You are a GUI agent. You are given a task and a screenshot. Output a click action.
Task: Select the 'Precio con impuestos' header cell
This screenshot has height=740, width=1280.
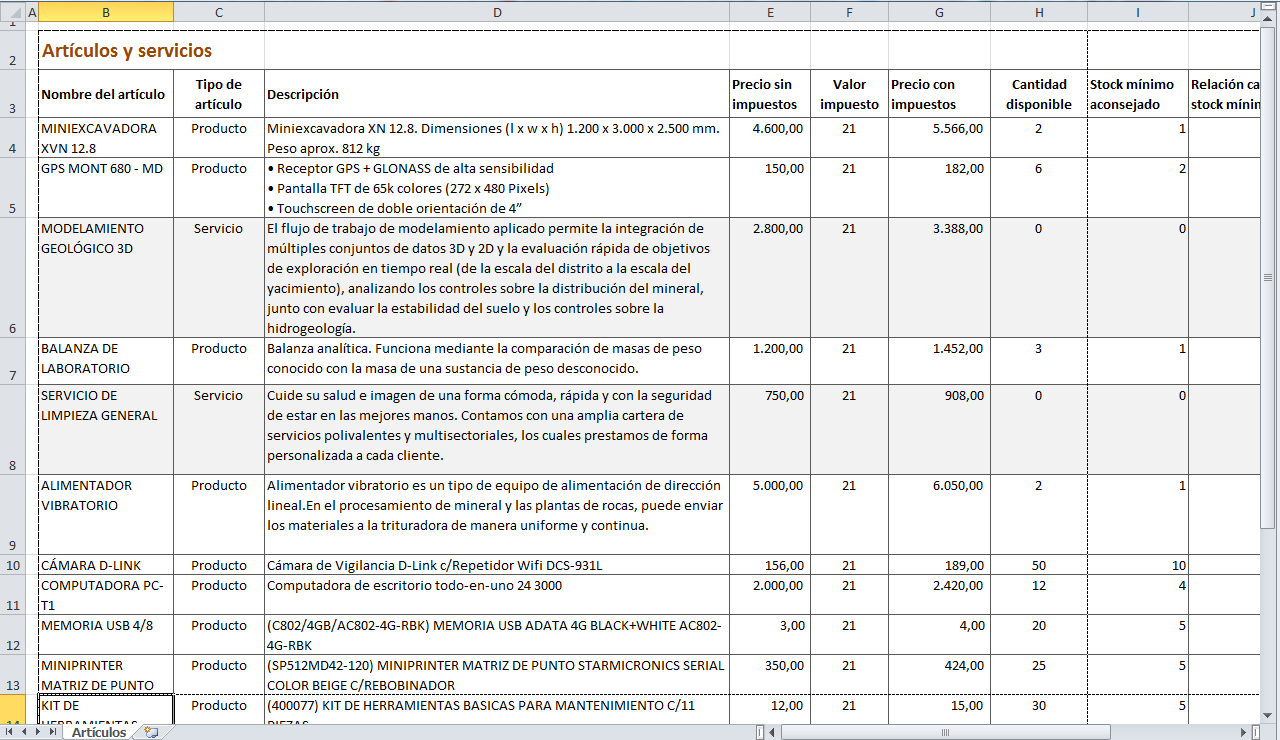[x=939, y=94]
